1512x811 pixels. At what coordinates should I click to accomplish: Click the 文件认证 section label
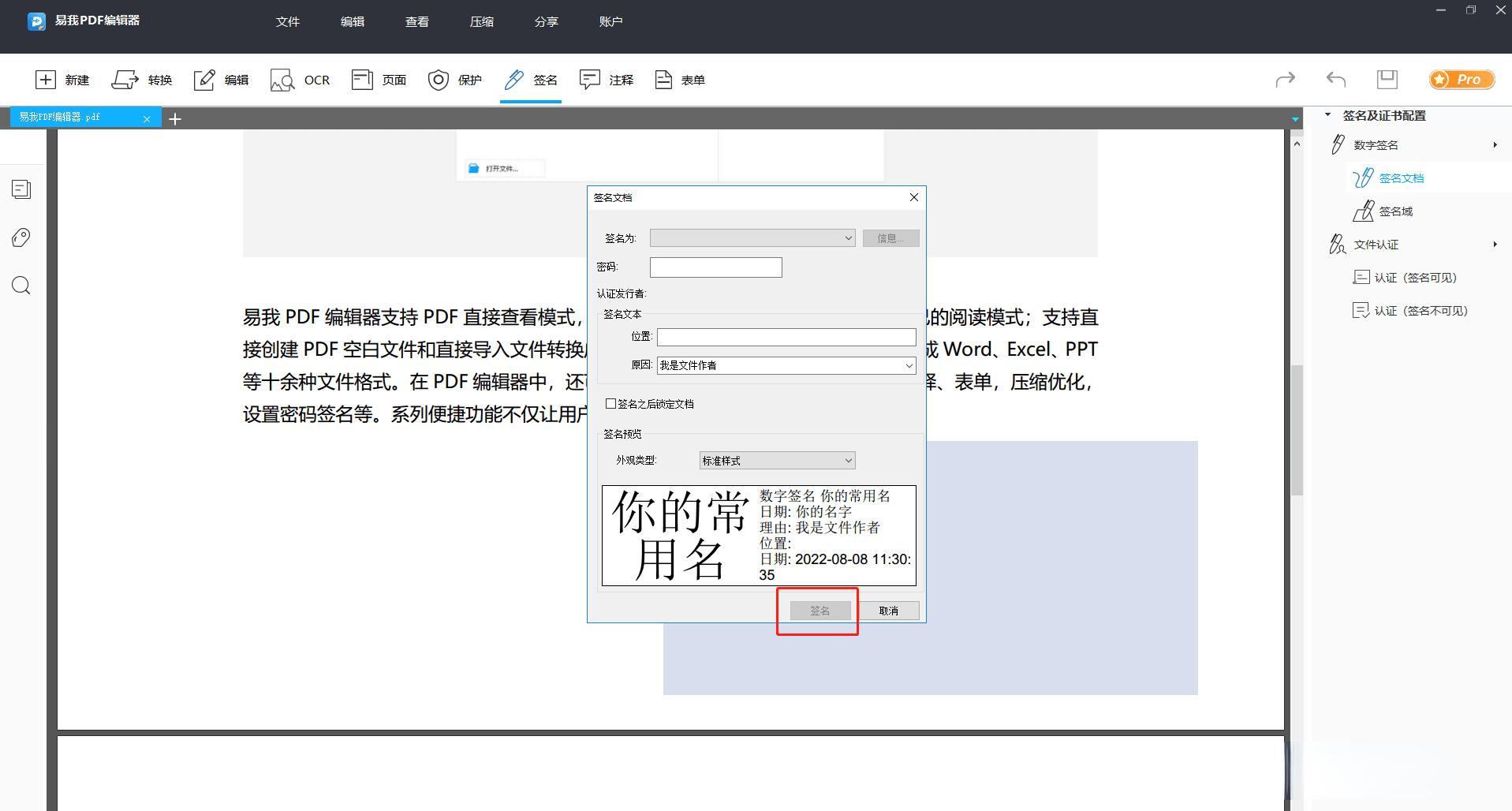tap(1376, 245)
